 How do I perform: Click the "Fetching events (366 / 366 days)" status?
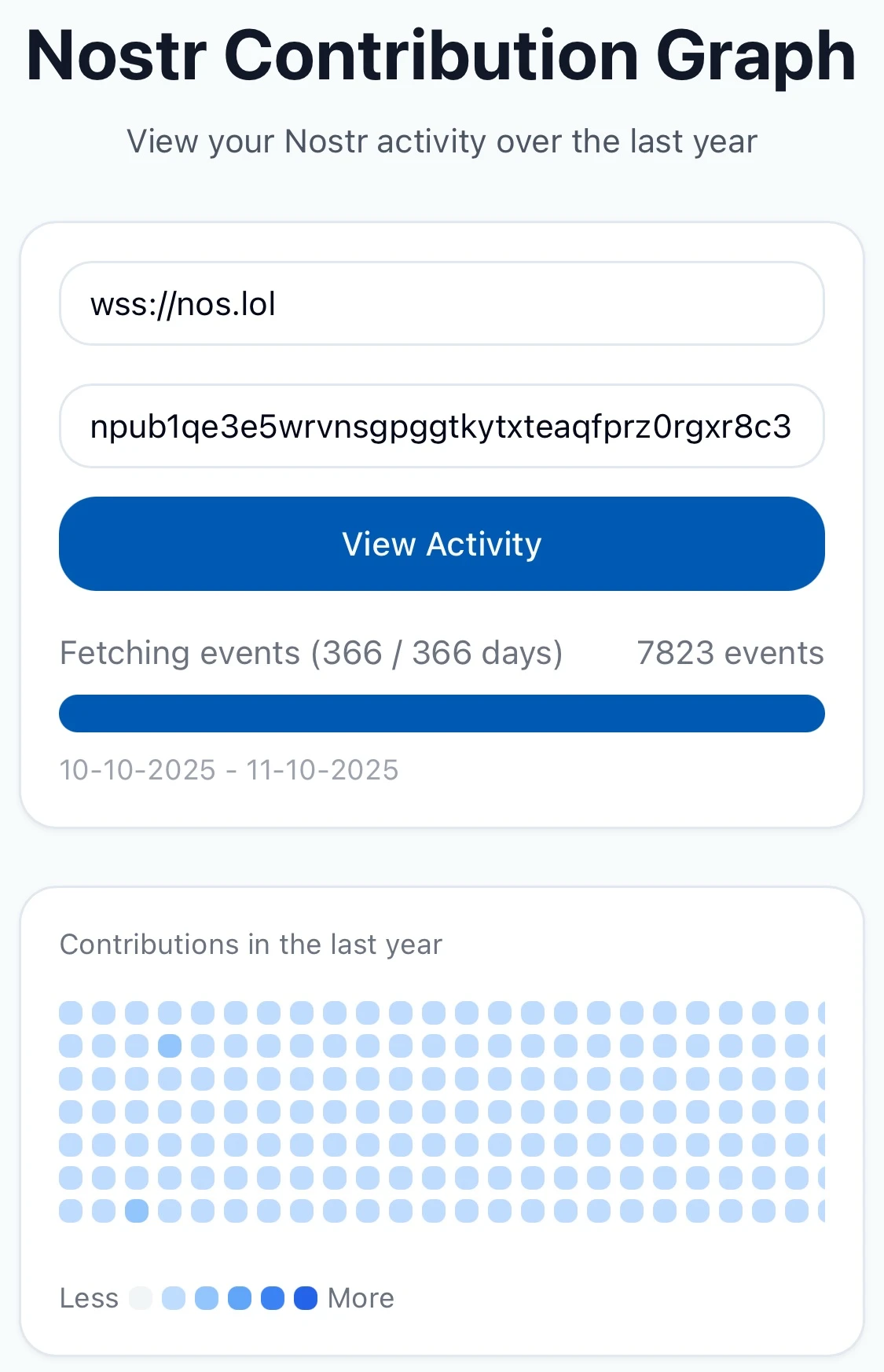(x=311, y=653)
